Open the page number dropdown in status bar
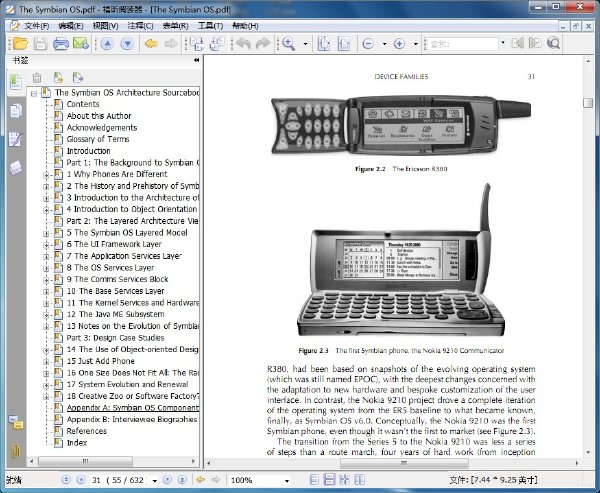 (x=155, y=480)
